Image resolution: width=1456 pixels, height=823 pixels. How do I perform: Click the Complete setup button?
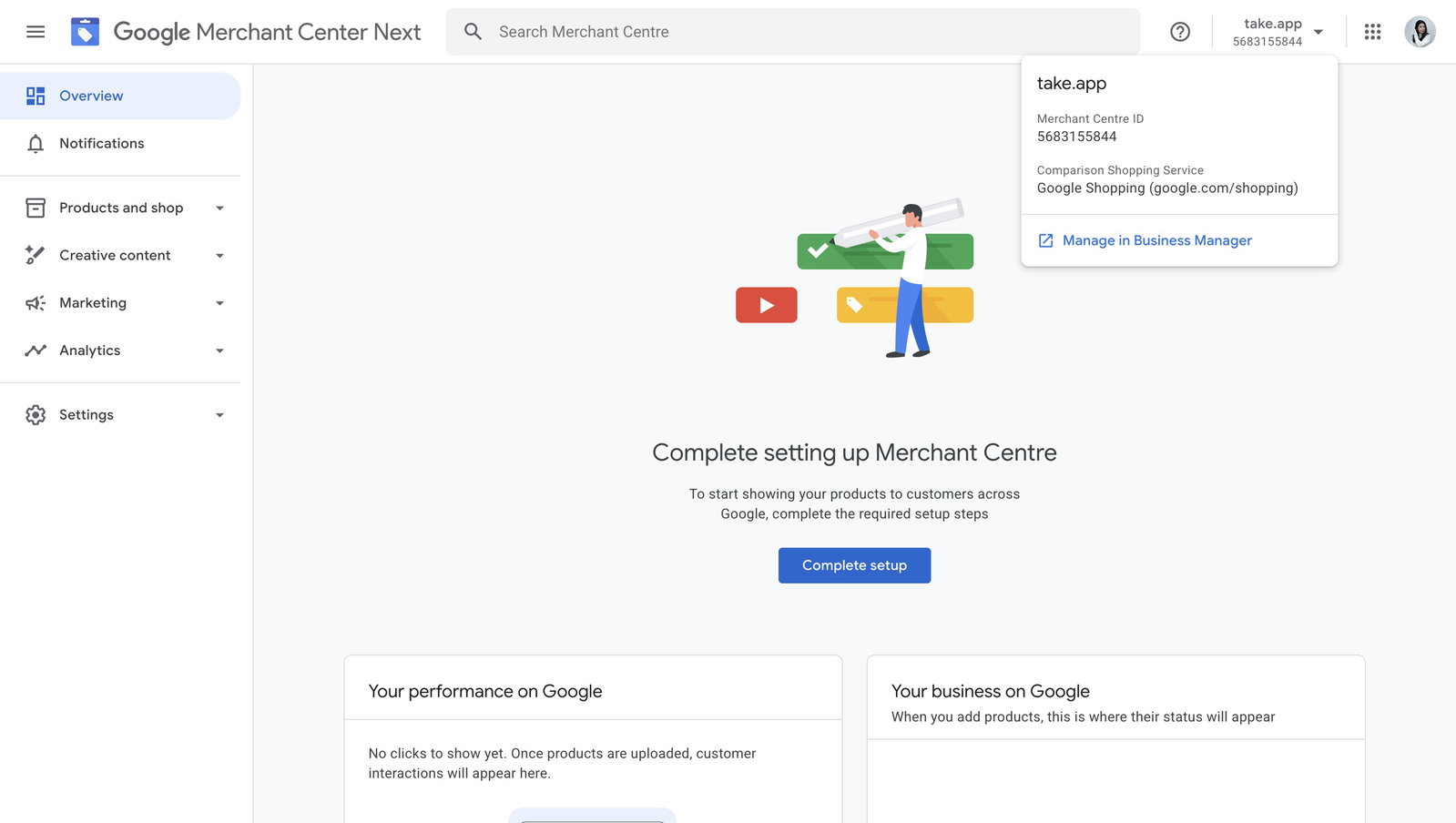click(x=854, y=565)
